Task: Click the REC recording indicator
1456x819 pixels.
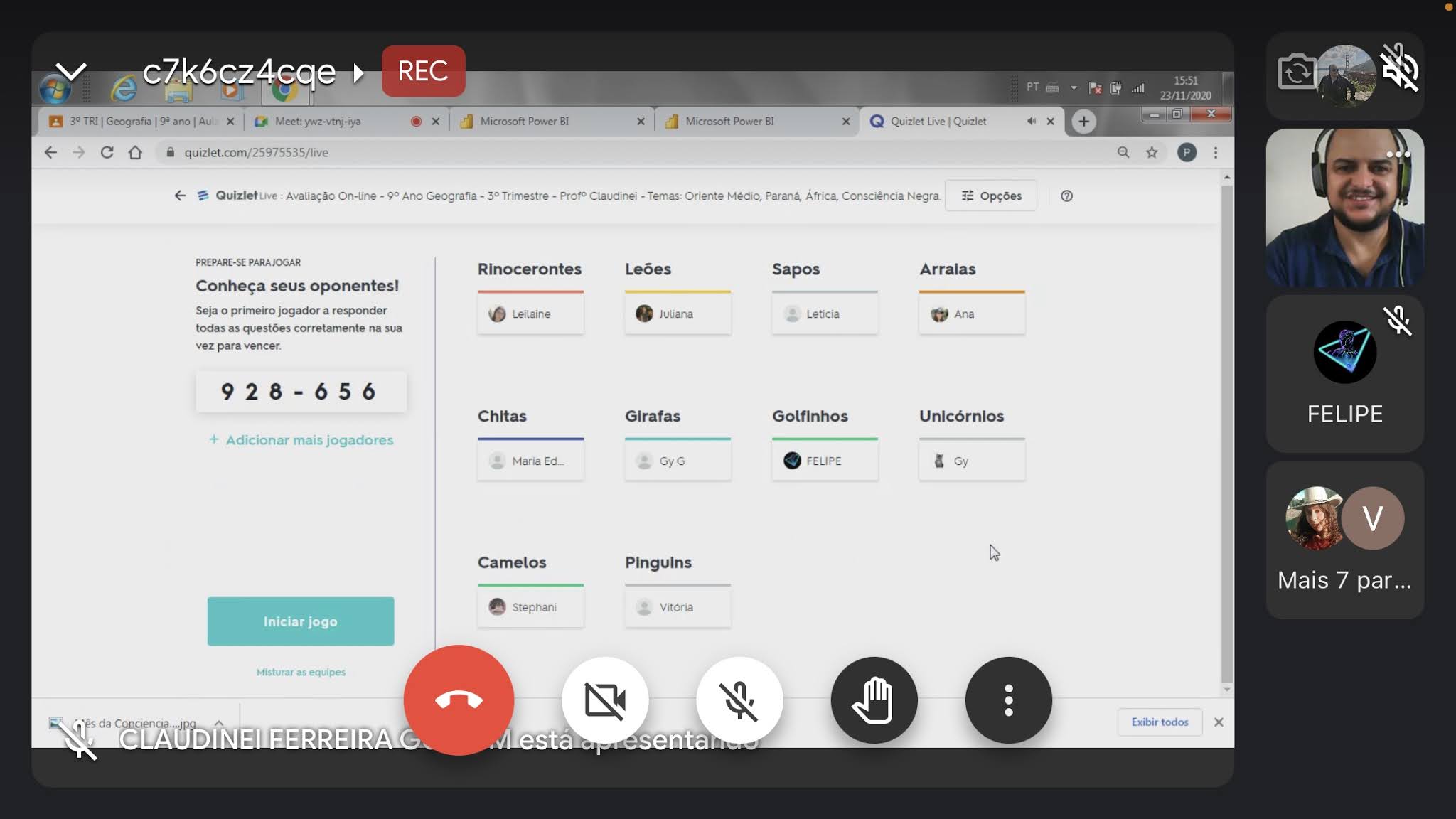Action: pyautogui.click(x=423, y=71)
